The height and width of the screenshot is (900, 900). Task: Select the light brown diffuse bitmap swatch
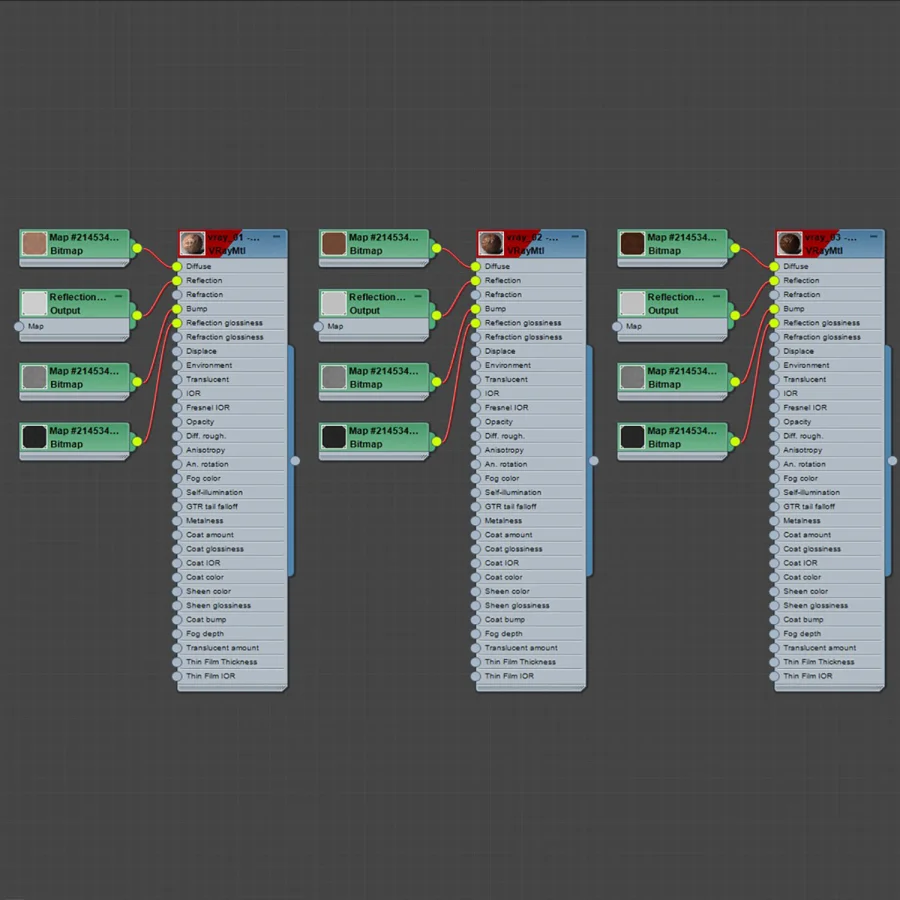click(x=34, y=243)
